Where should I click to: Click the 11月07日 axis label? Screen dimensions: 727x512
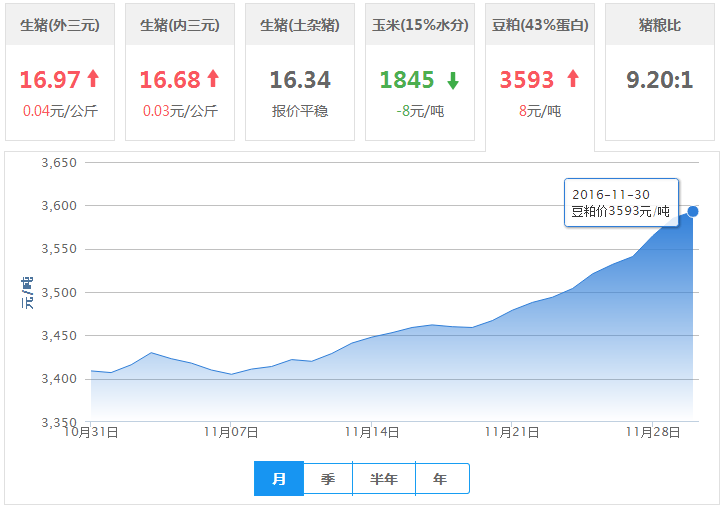pos(231,432)
